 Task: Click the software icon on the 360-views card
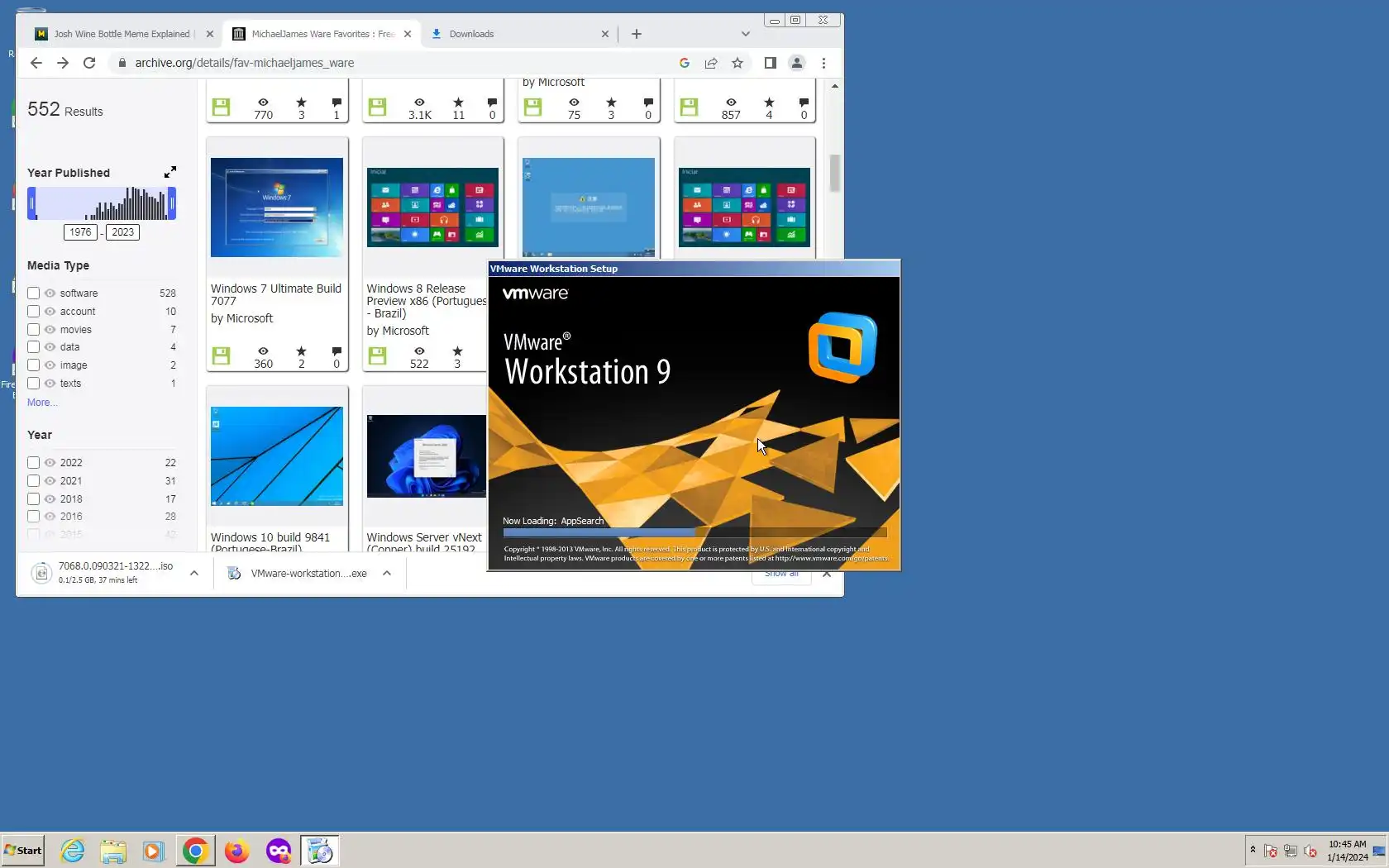(221, 355)
